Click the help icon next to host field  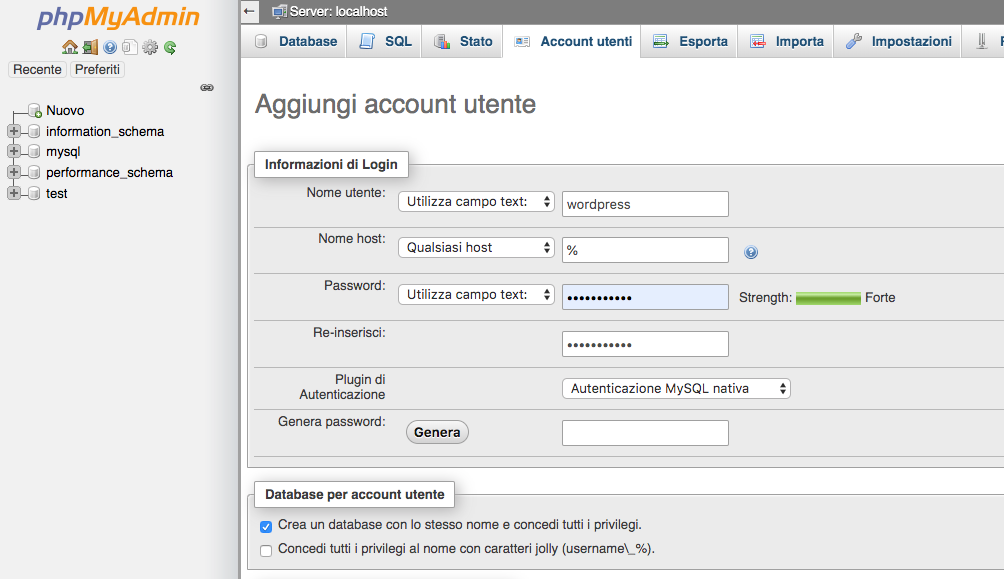coord(750,252)
